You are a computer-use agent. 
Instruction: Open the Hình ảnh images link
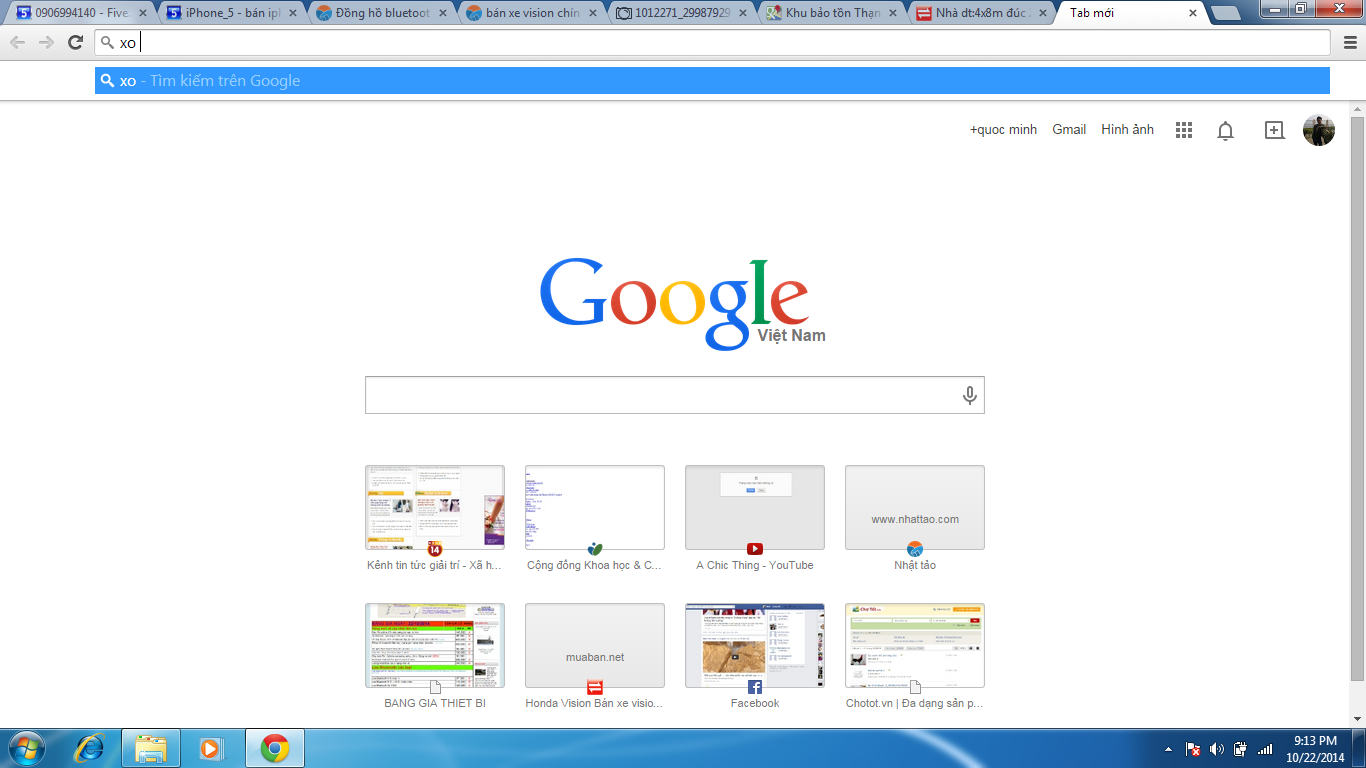1127,130
